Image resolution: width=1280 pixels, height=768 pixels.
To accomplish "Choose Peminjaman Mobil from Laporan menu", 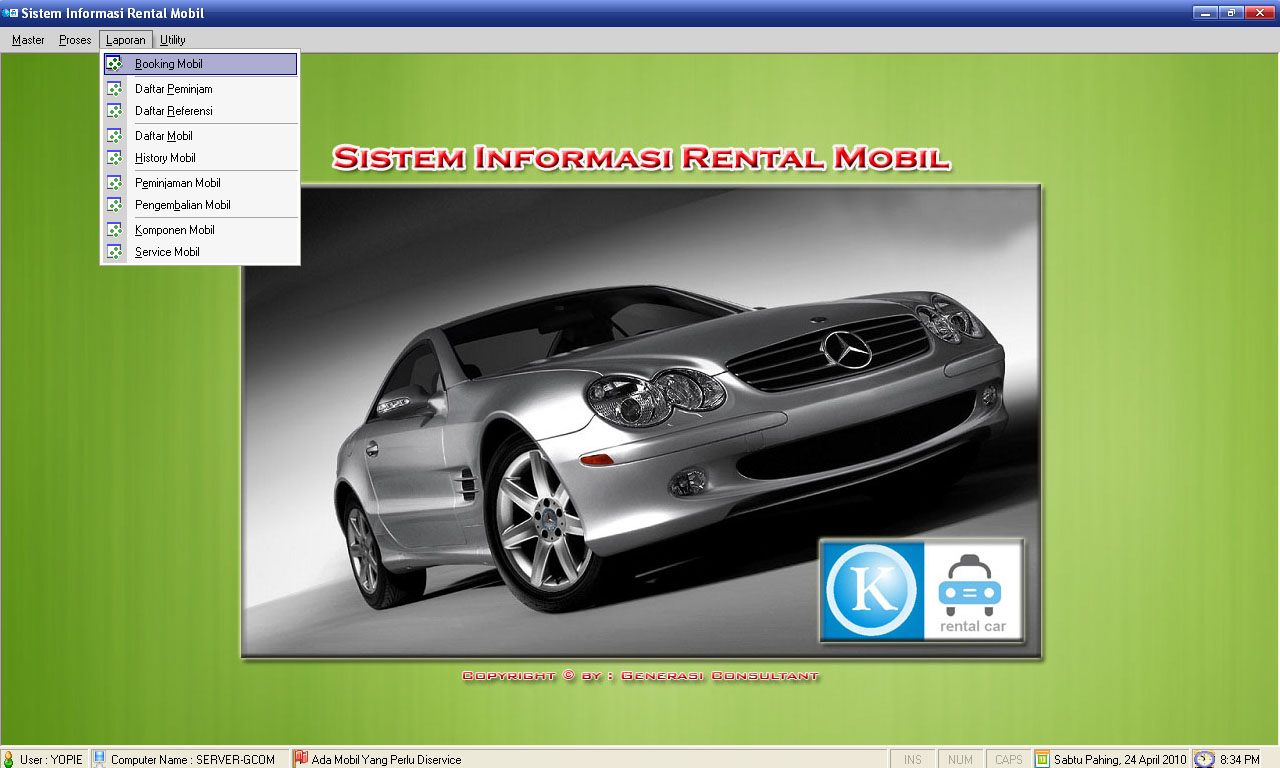I will click(178, 183).
